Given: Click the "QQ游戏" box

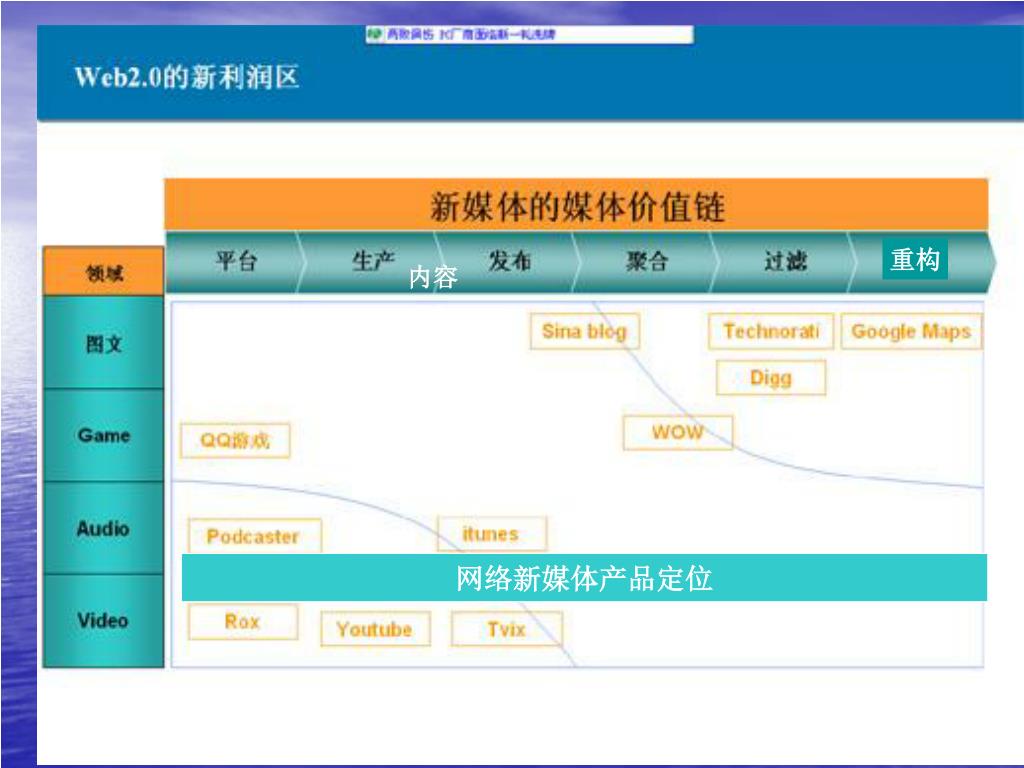Looking at the screenshot, I should click(x=235, y=440).
